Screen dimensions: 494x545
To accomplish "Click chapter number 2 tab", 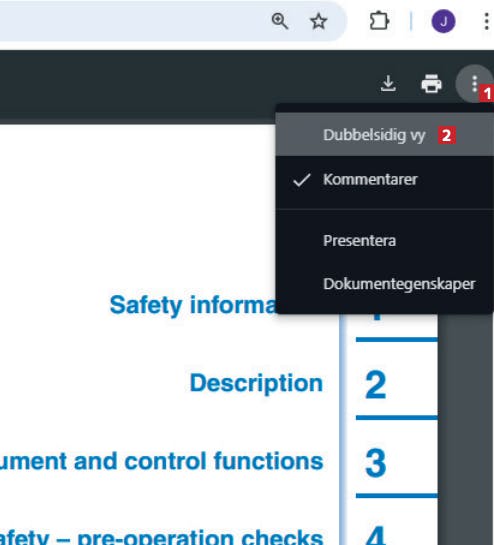I will (376, 384).
